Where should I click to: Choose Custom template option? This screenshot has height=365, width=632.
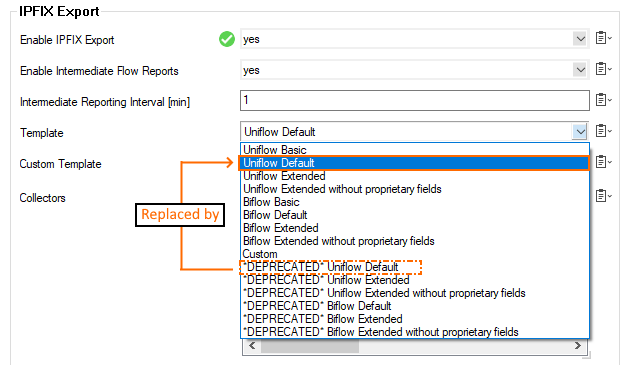coord(415,254)
